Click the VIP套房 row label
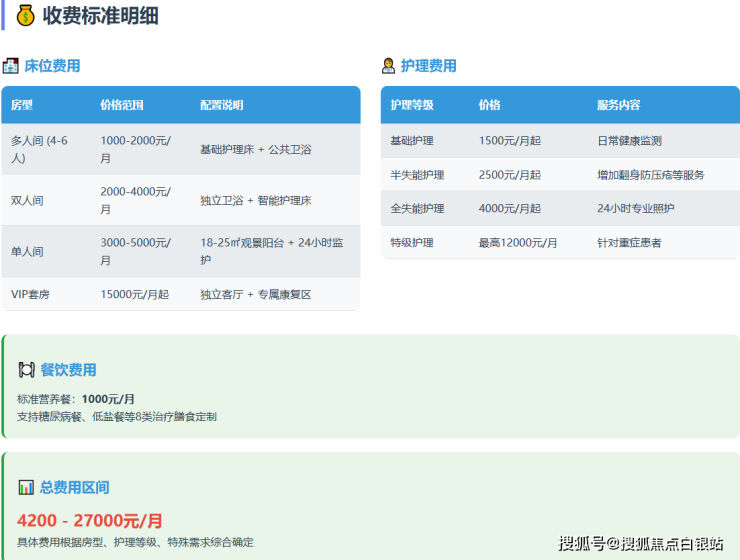The image size is (740, 560). point(31,294)
